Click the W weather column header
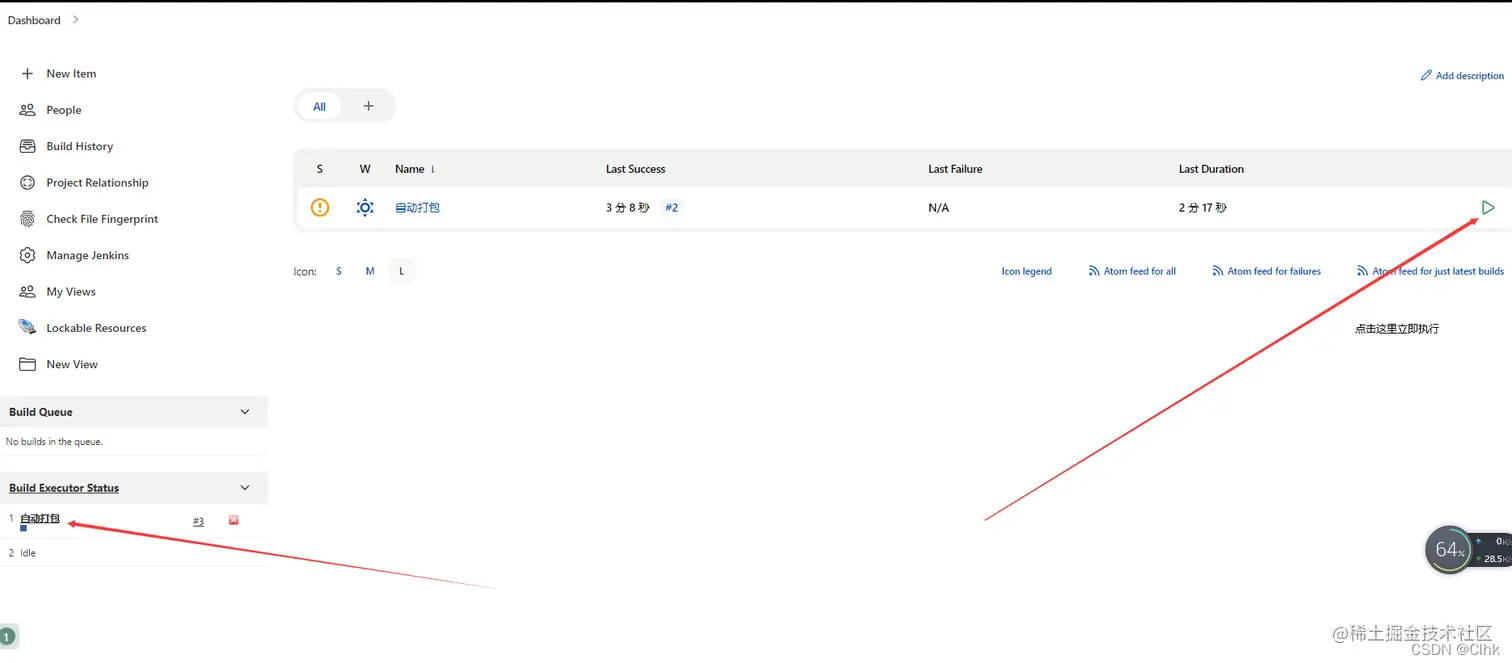 [365, 169]
